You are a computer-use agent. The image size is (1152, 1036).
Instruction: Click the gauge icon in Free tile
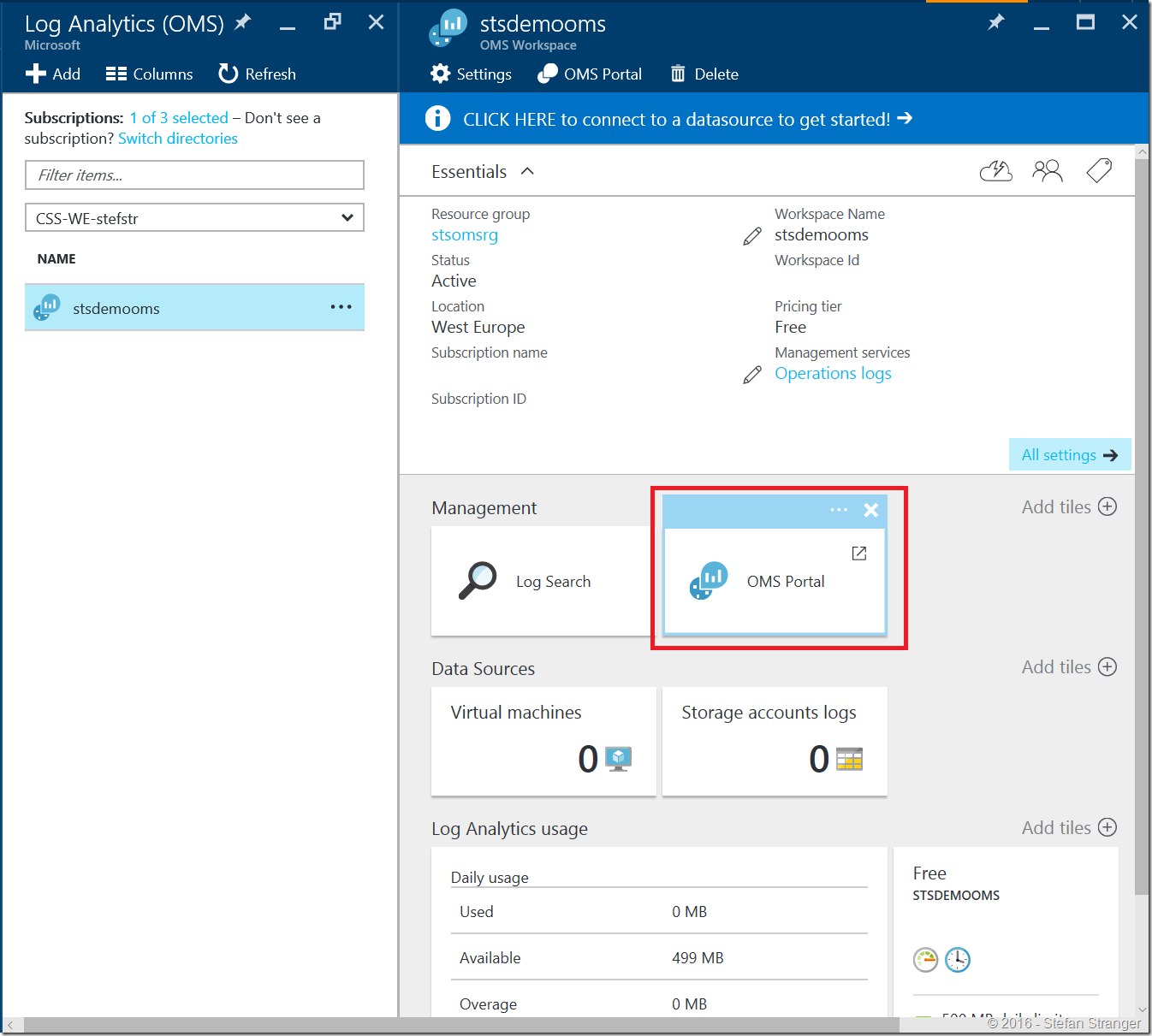[x=926, y=960]
